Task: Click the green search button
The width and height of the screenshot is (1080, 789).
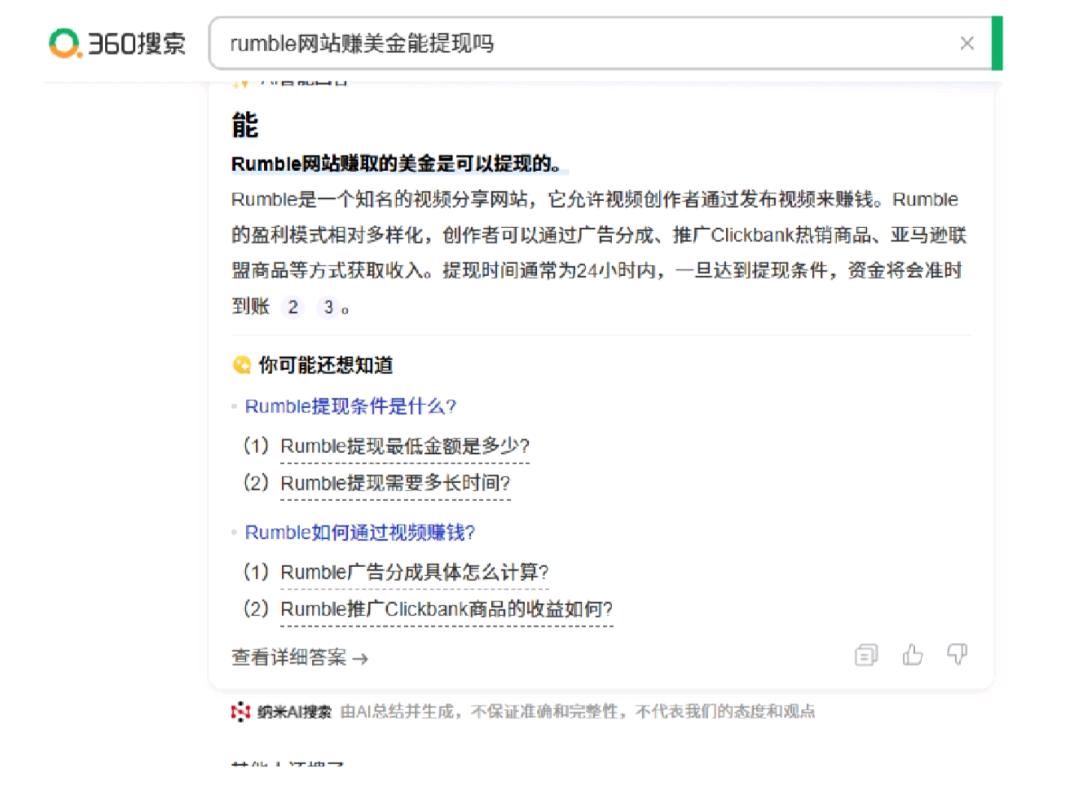Action: pos(997,43)
